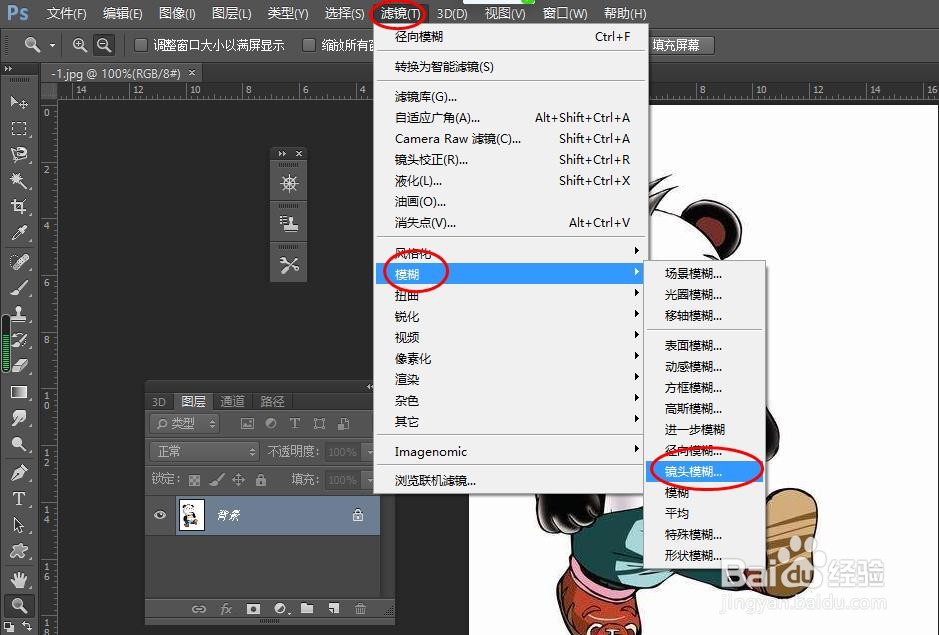Expand the 像素化 submenu

point(508,358)
